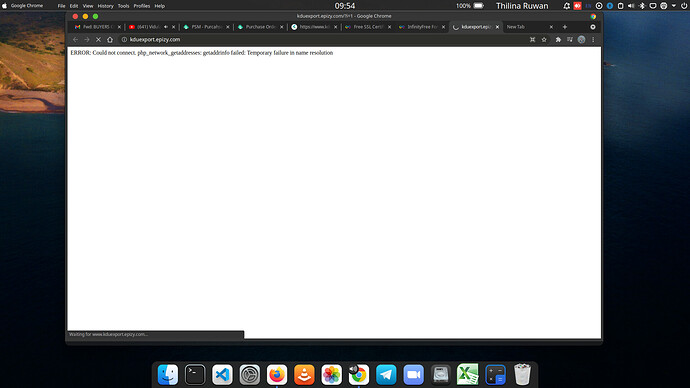Go back to previous page in Chrome
Image resolution: width=690 pixels, height=388 pixels.
(75, 40)
